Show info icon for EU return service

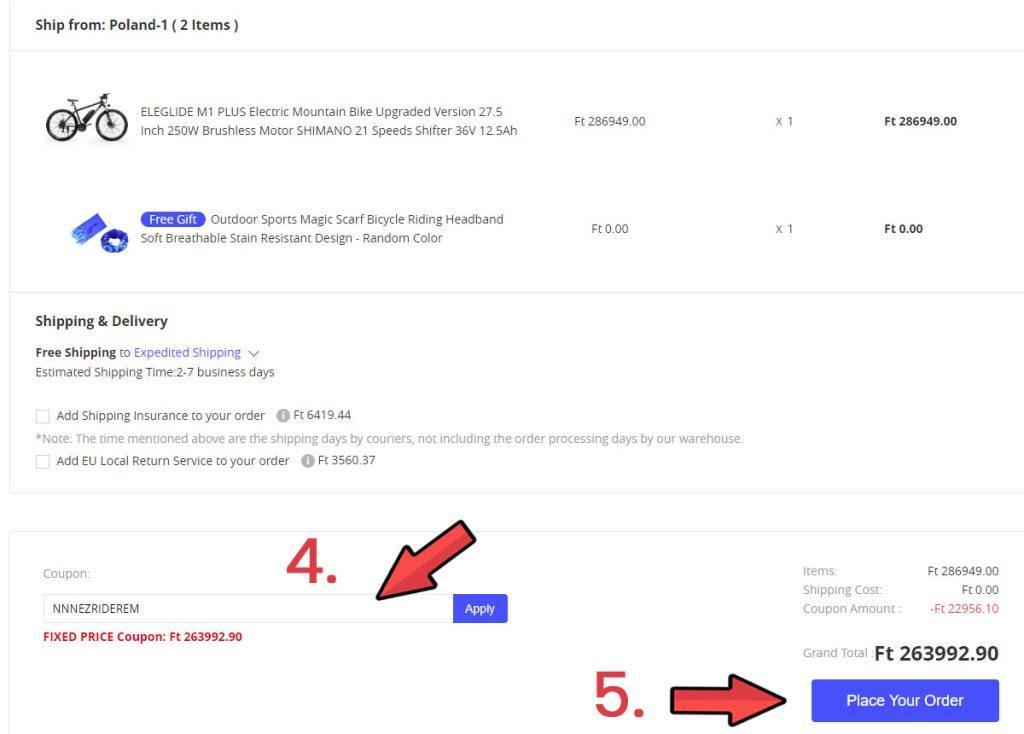pos(308,460)
